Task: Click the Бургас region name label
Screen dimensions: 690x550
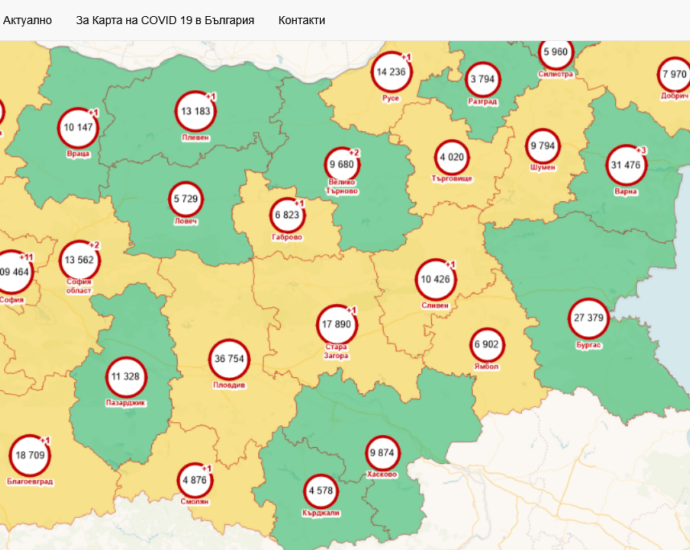Action: pos(588,345)
